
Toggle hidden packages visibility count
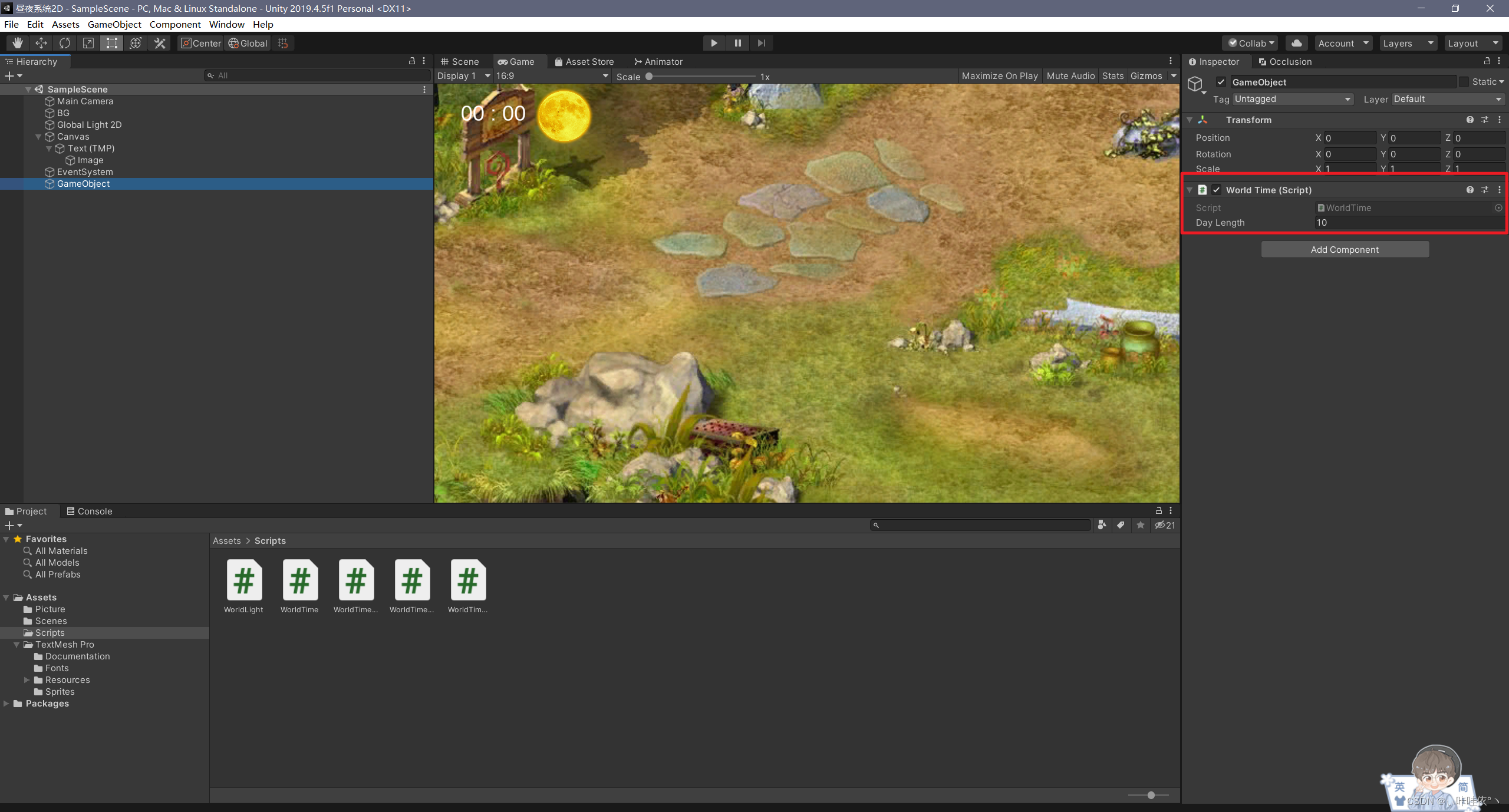(x=1165, y=525)
